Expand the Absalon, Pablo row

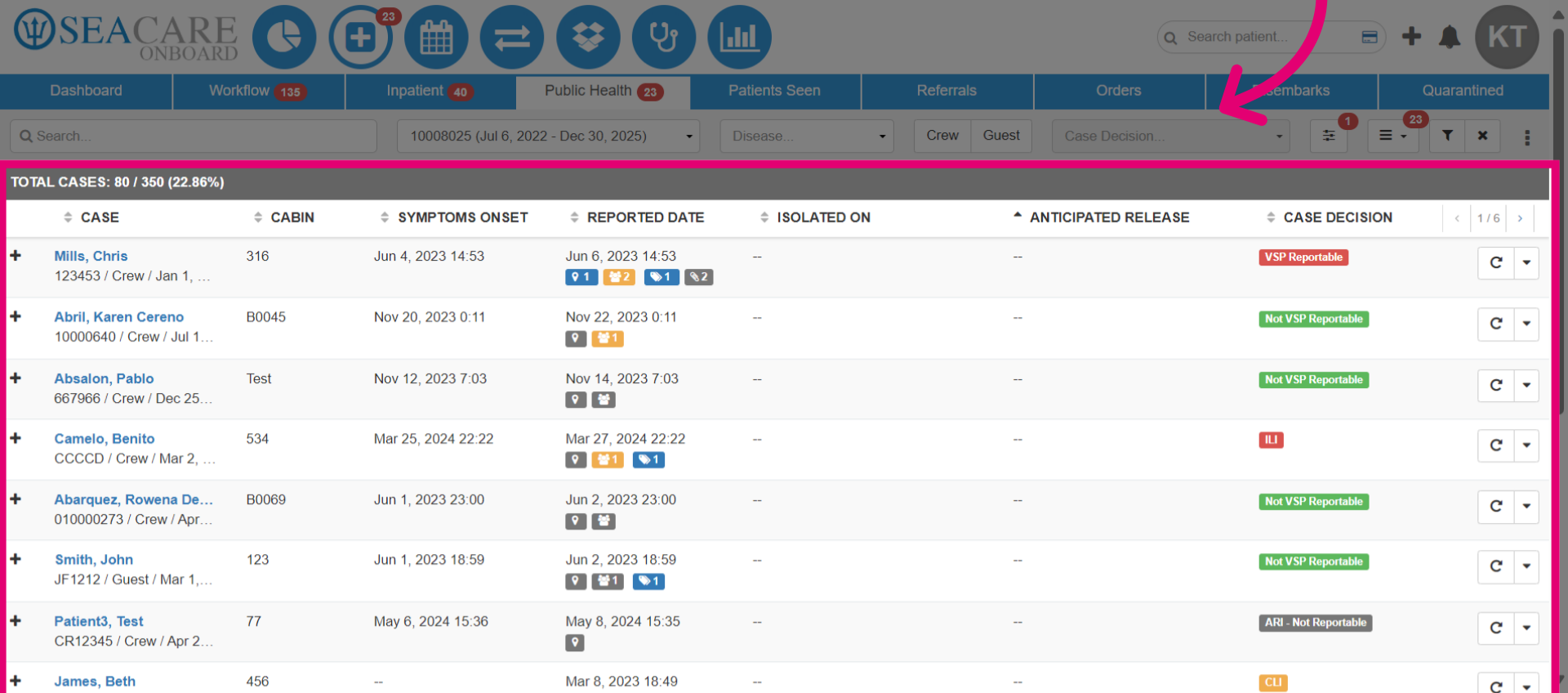coord(16,378)
